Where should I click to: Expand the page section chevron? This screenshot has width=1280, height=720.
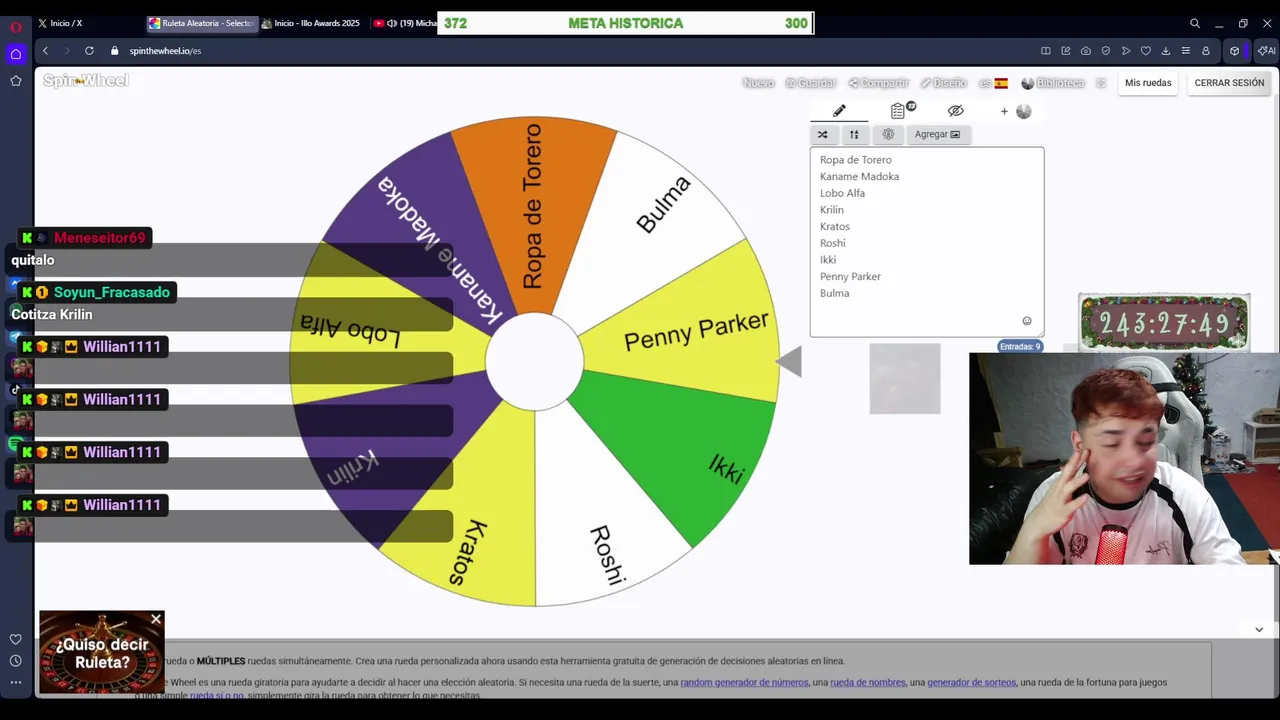1259,629
